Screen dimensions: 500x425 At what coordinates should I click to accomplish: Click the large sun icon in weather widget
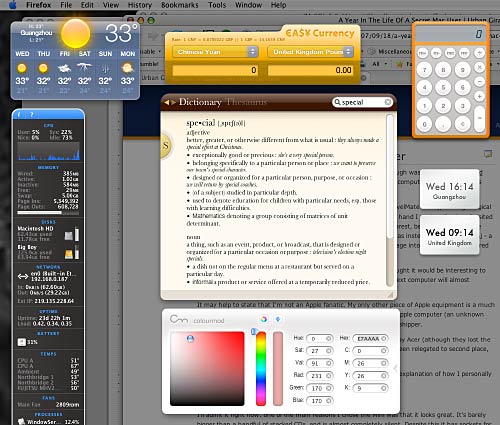[x=76, y=33]
